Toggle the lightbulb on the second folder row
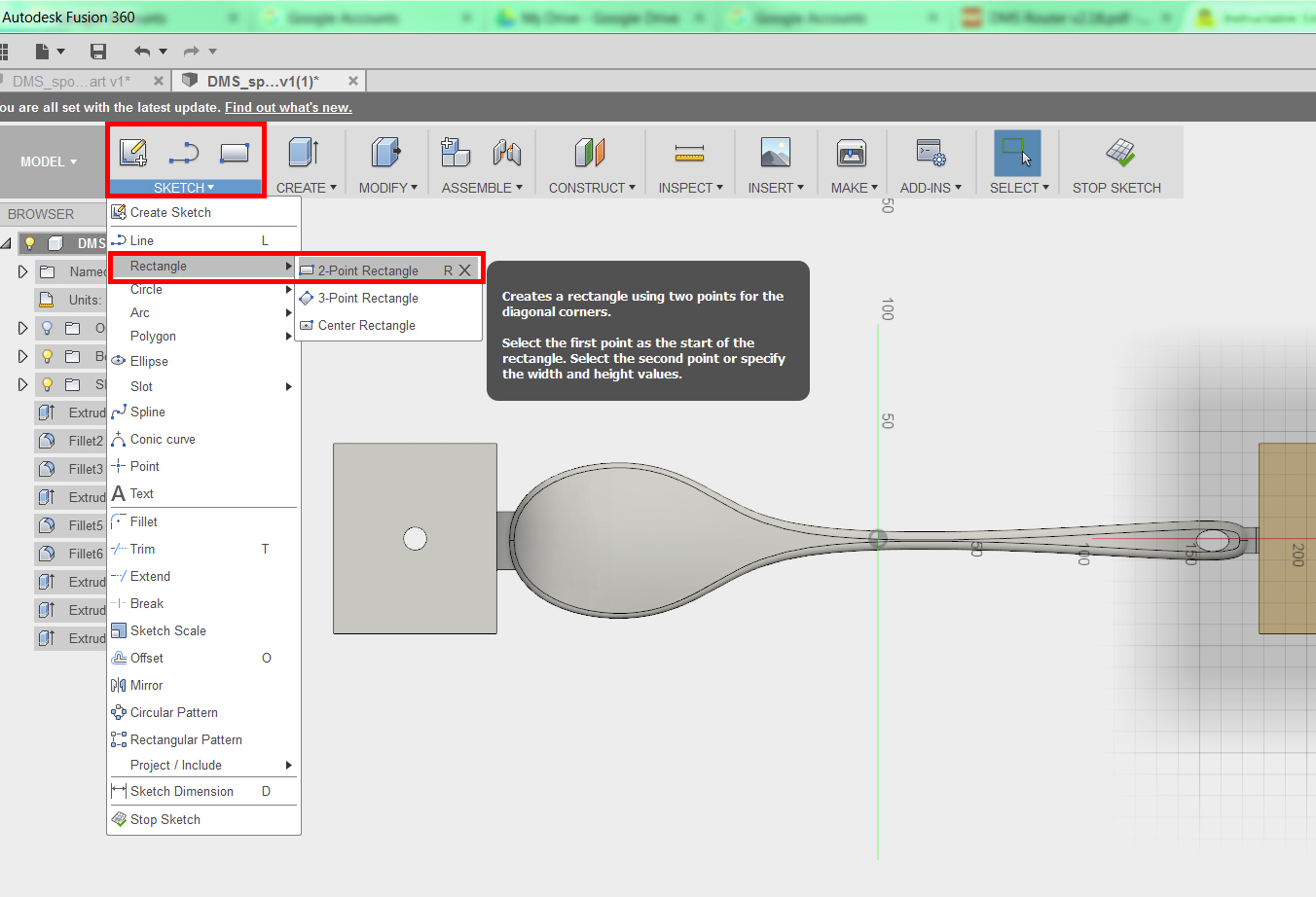The image size is (1316, 897). (x=47, y=357)
